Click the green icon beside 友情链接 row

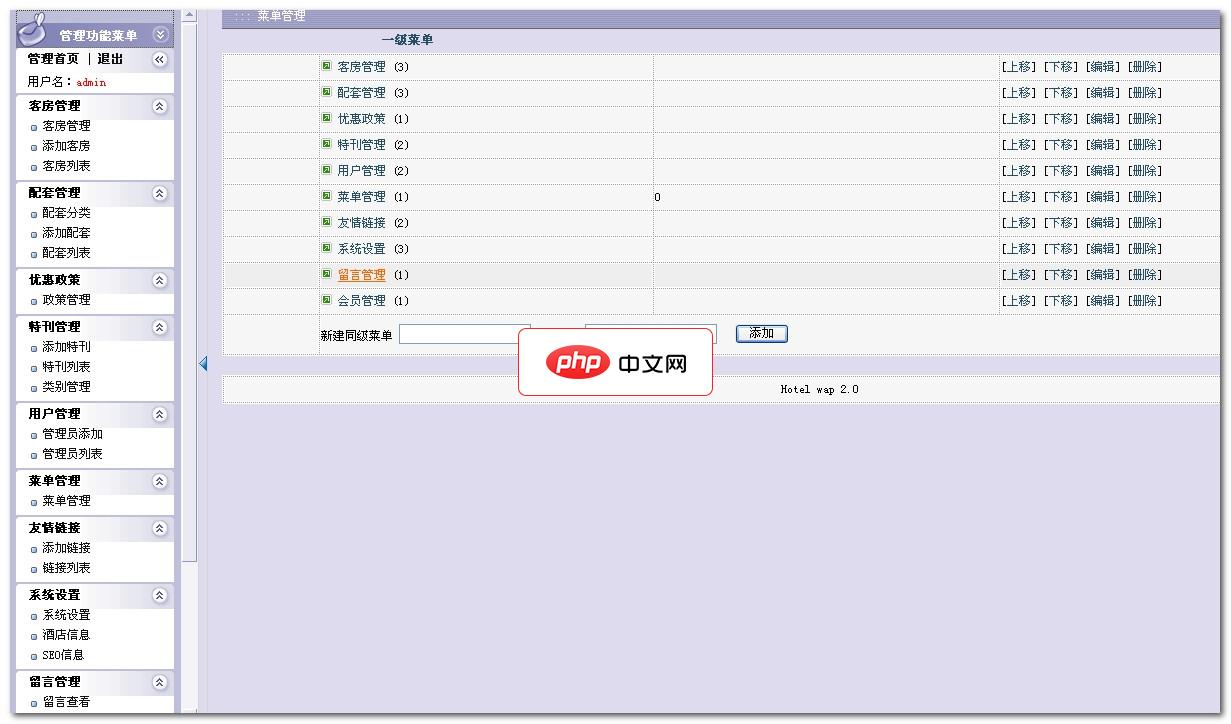326,222
